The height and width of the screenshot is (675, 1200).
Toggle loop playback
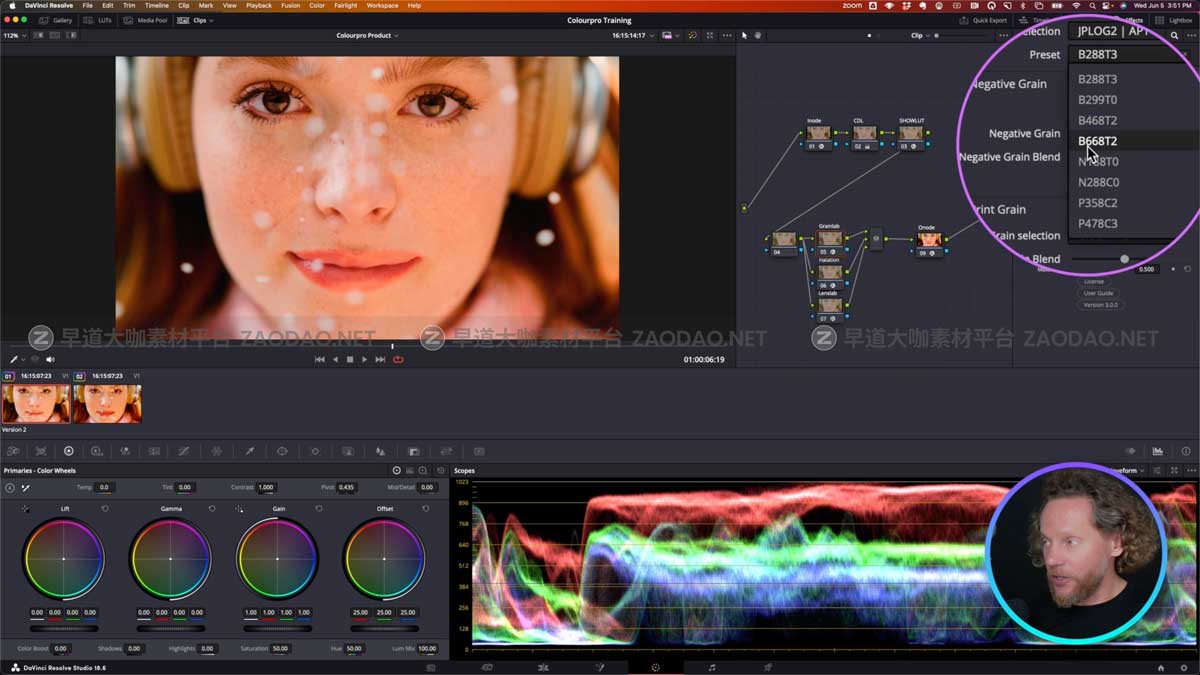[398, 359]
